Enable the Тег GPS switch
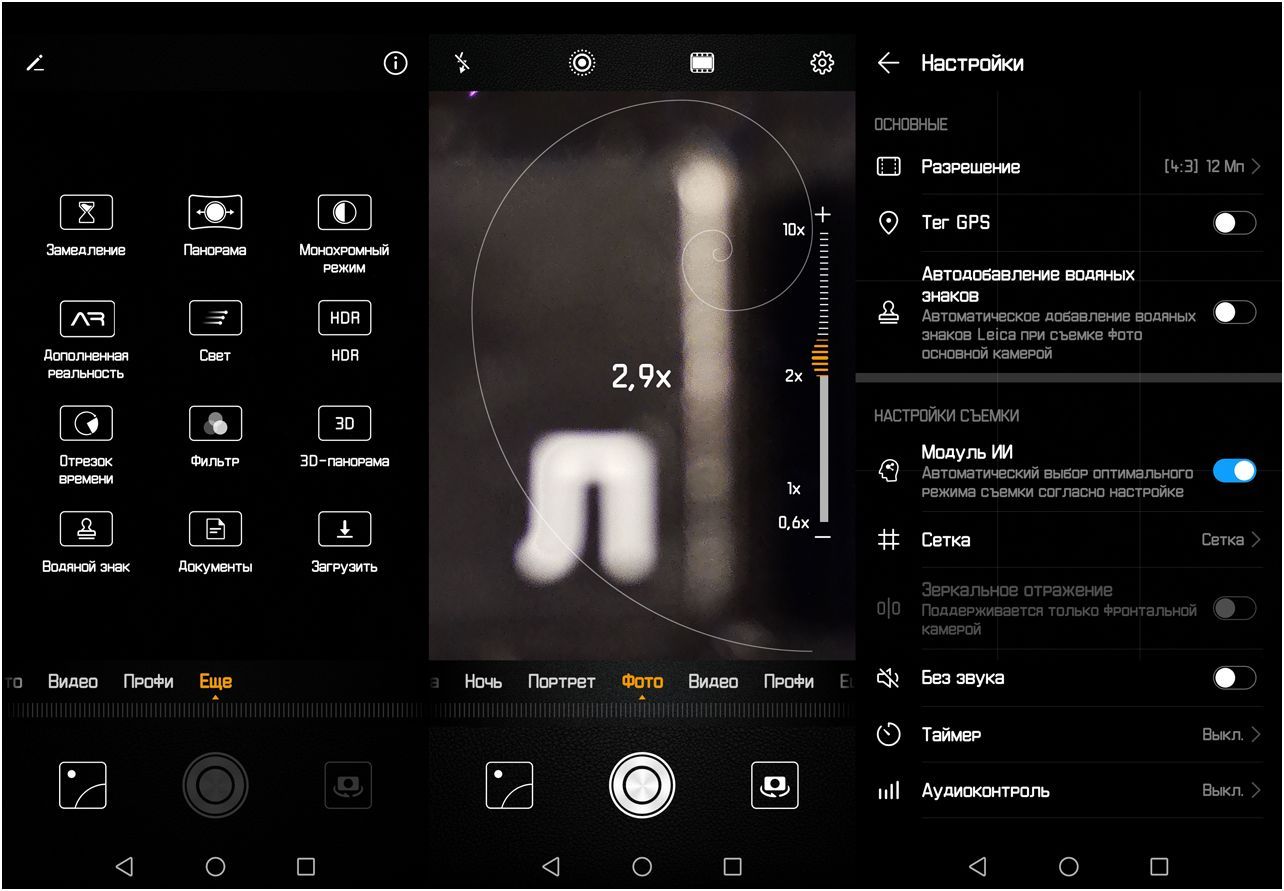The height and width of the screenshot is (891, 1284). tap(1234, 223)
